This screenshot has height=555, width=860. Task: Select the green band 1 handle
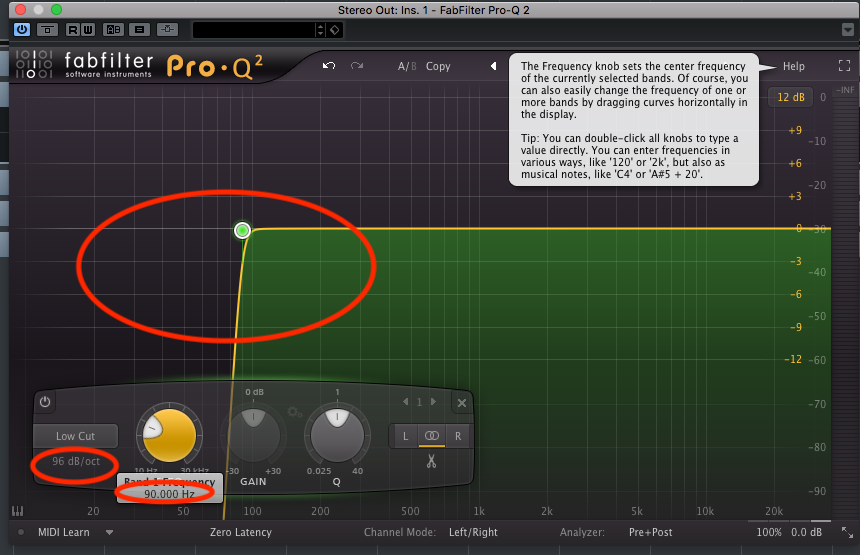pos(242,230)
